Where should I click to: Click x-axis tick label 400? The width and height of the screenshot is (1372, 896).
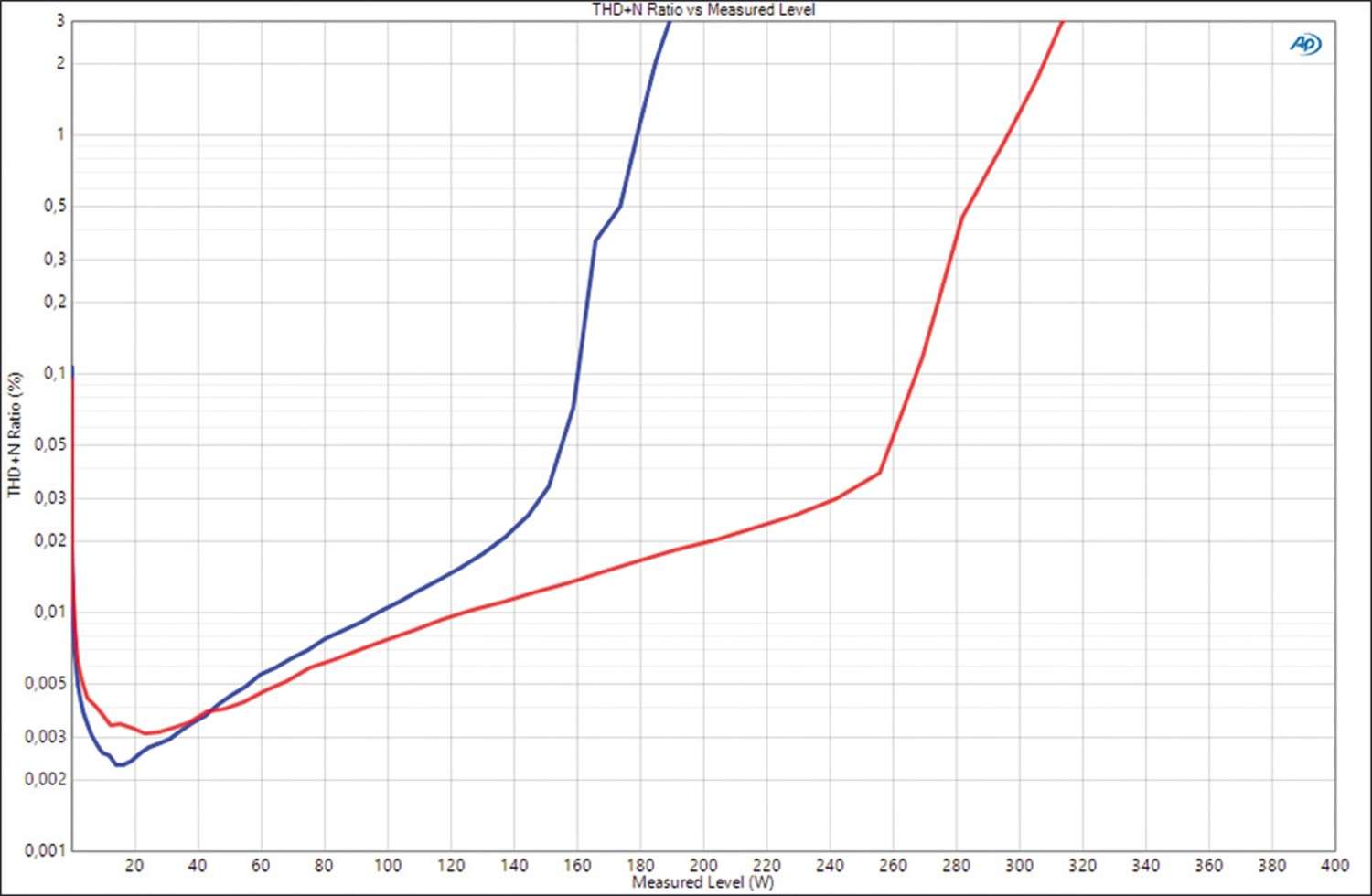[x=1334, y=865]
